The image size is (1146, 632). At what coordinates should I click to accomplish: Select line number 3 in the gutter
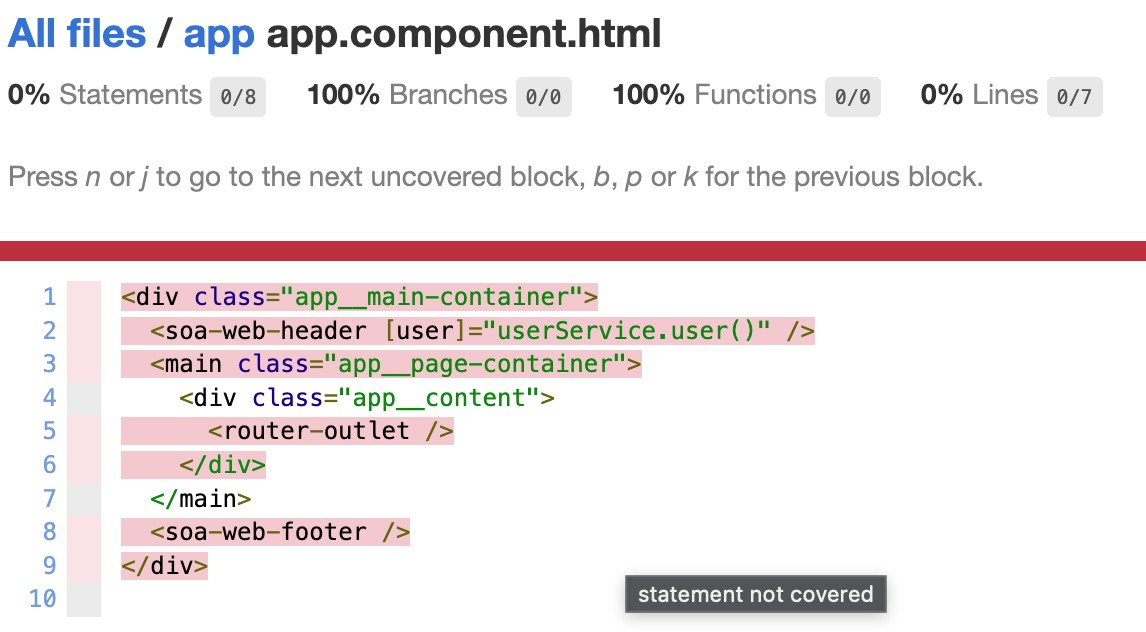tap(50, 364)
